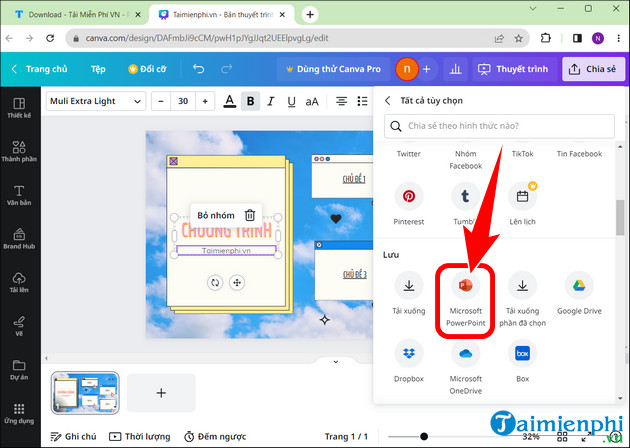Click the redo arrow icon
This screenshot has height=448, width=630.
pyautogui.click(x=227, y=69)
